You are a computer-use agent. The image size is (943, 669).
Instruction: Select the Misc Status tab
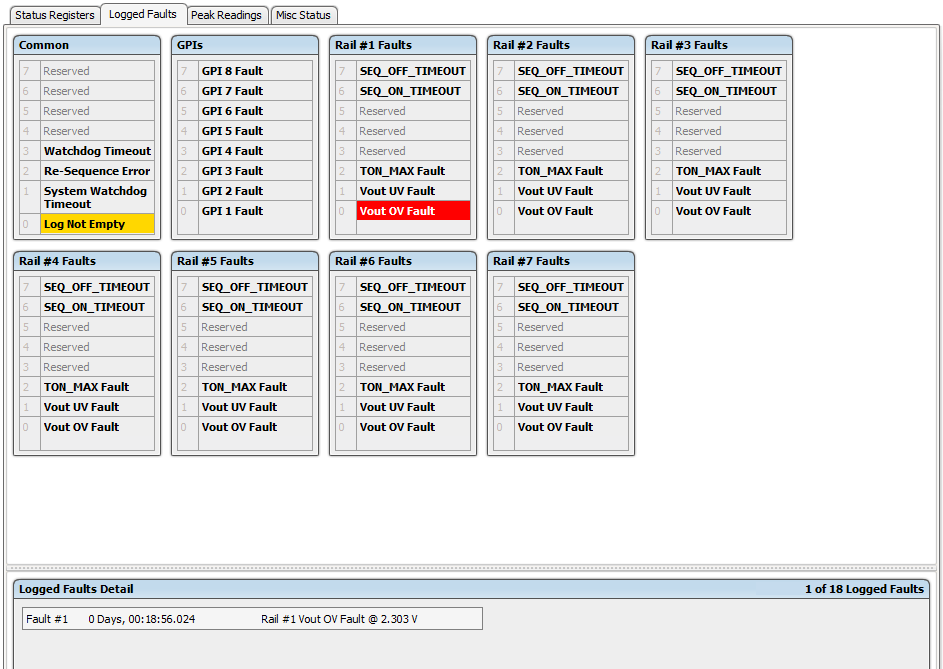pos(303,15)
